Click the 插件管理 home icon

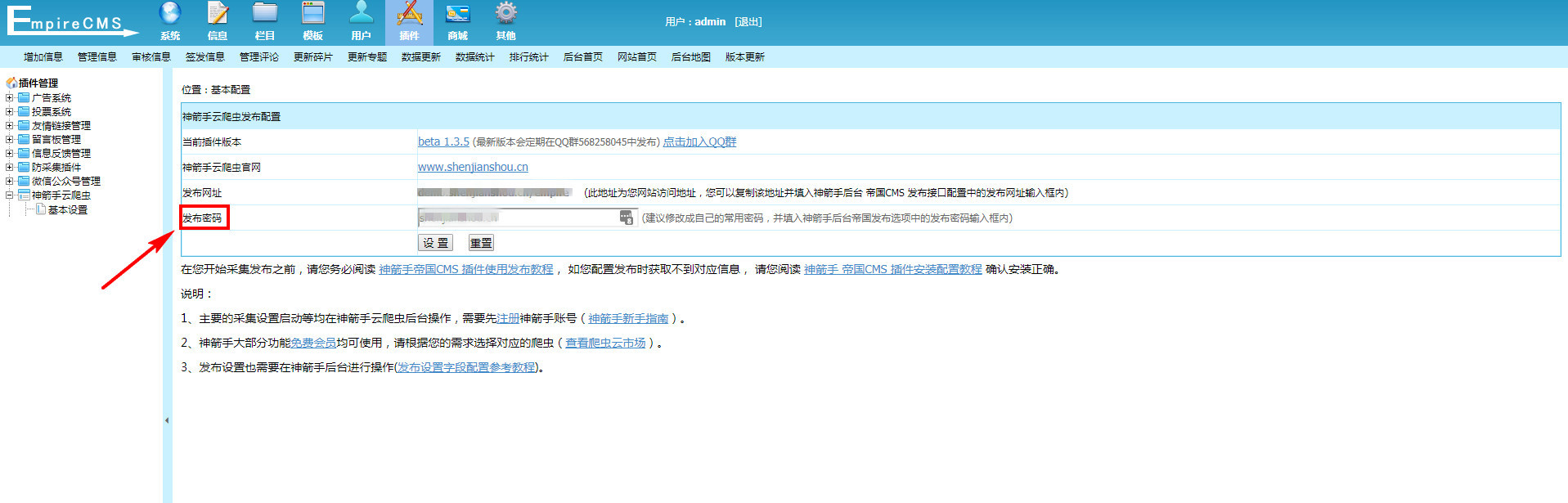pyautogui.click(x=11, y=83)
